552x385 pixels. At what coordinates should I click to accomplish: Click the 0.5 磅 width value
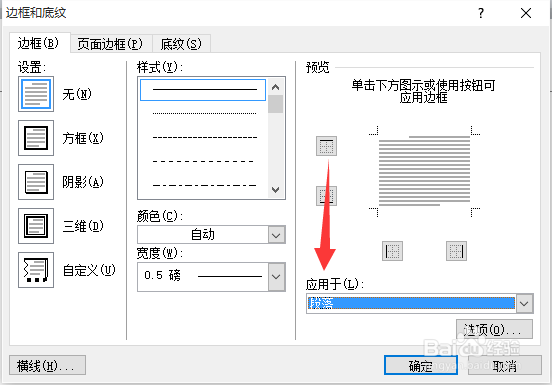(x=163, y=275)
